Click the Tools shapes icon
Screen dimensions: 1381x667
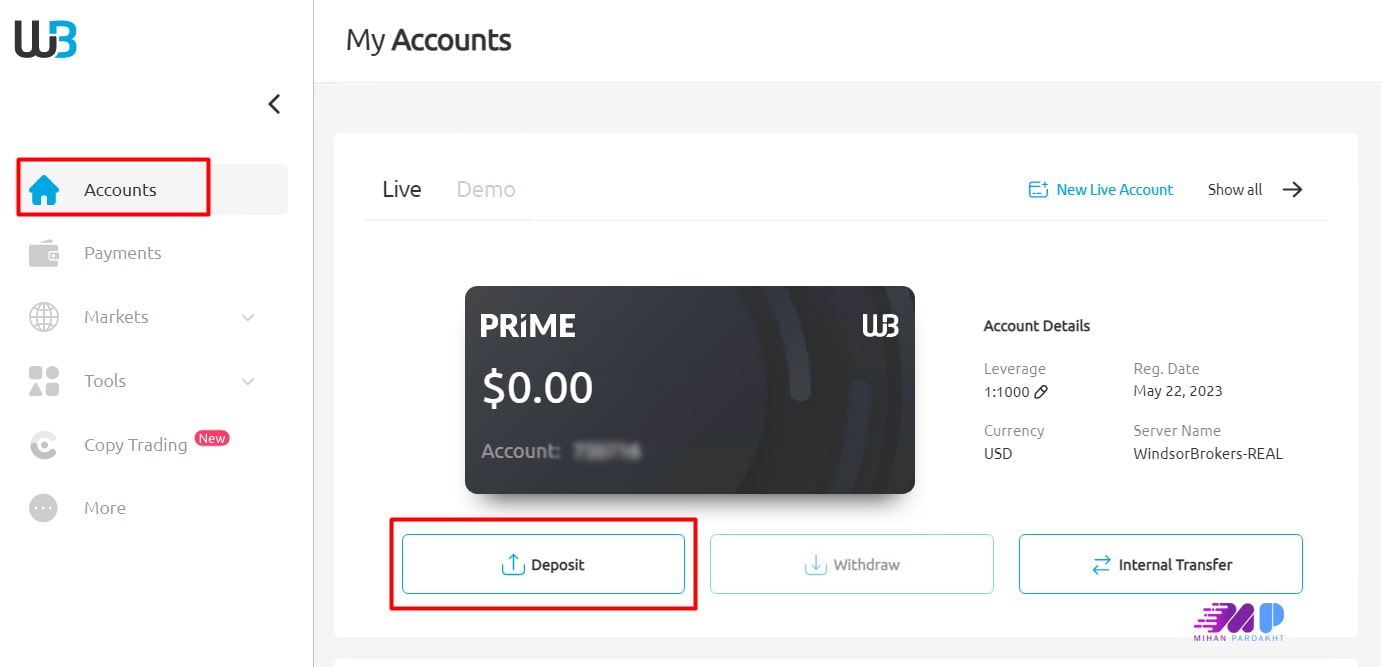click(x=44, y=381)
